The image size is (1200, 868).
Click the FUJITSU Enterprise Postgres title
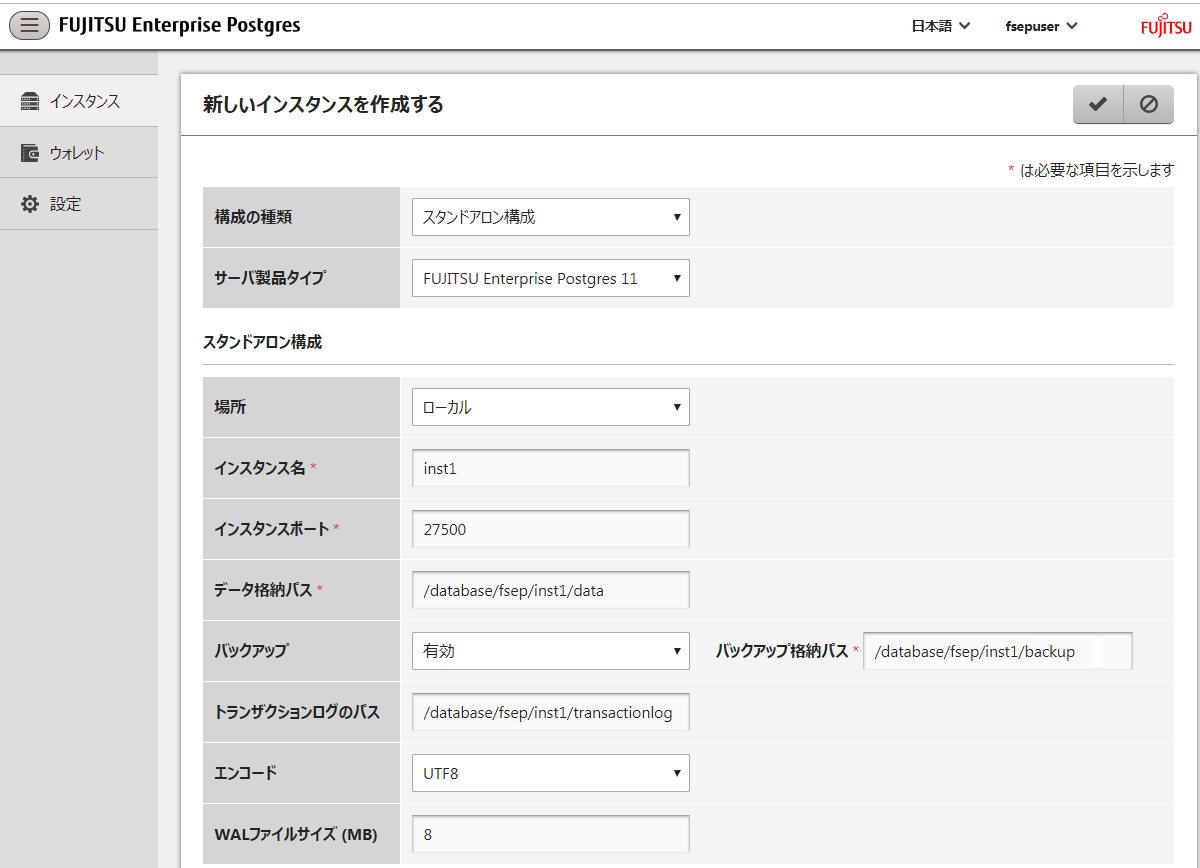point(180,25)
